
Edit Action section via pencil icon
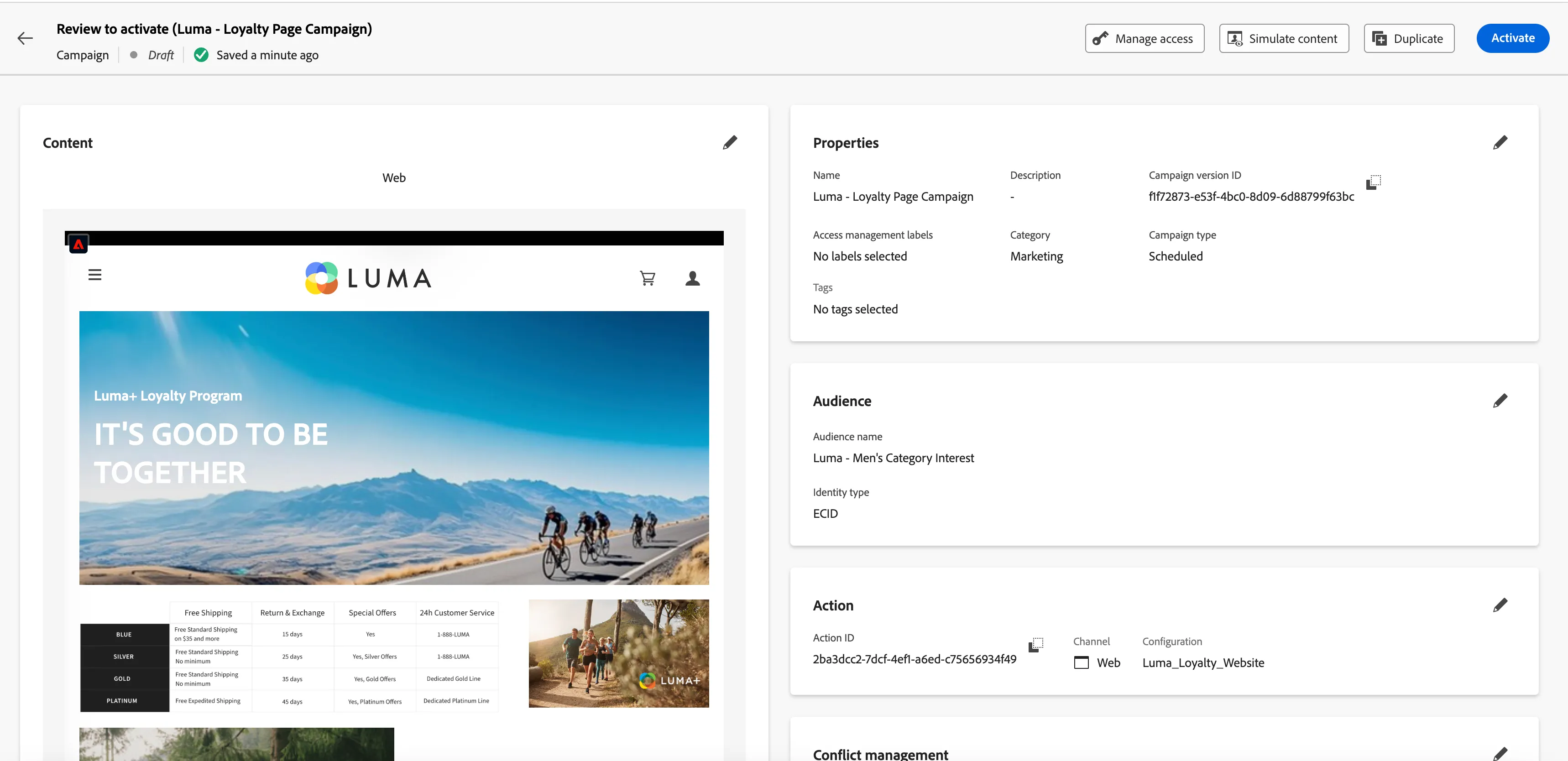click(x=1500, y=605)
